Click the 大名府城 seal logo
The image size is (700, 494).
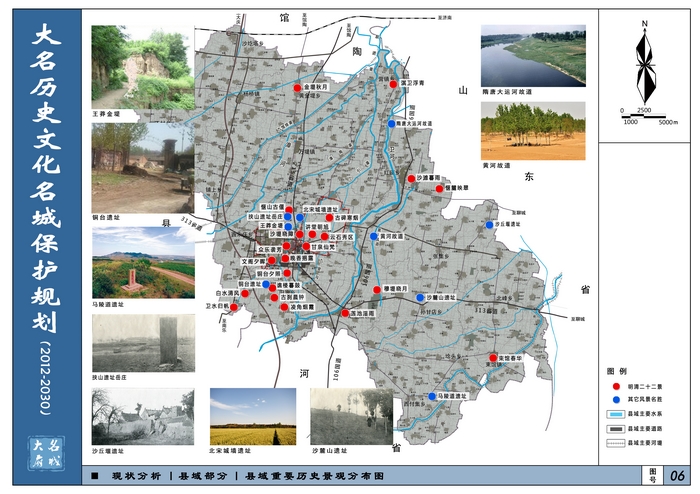coord(46,453)
